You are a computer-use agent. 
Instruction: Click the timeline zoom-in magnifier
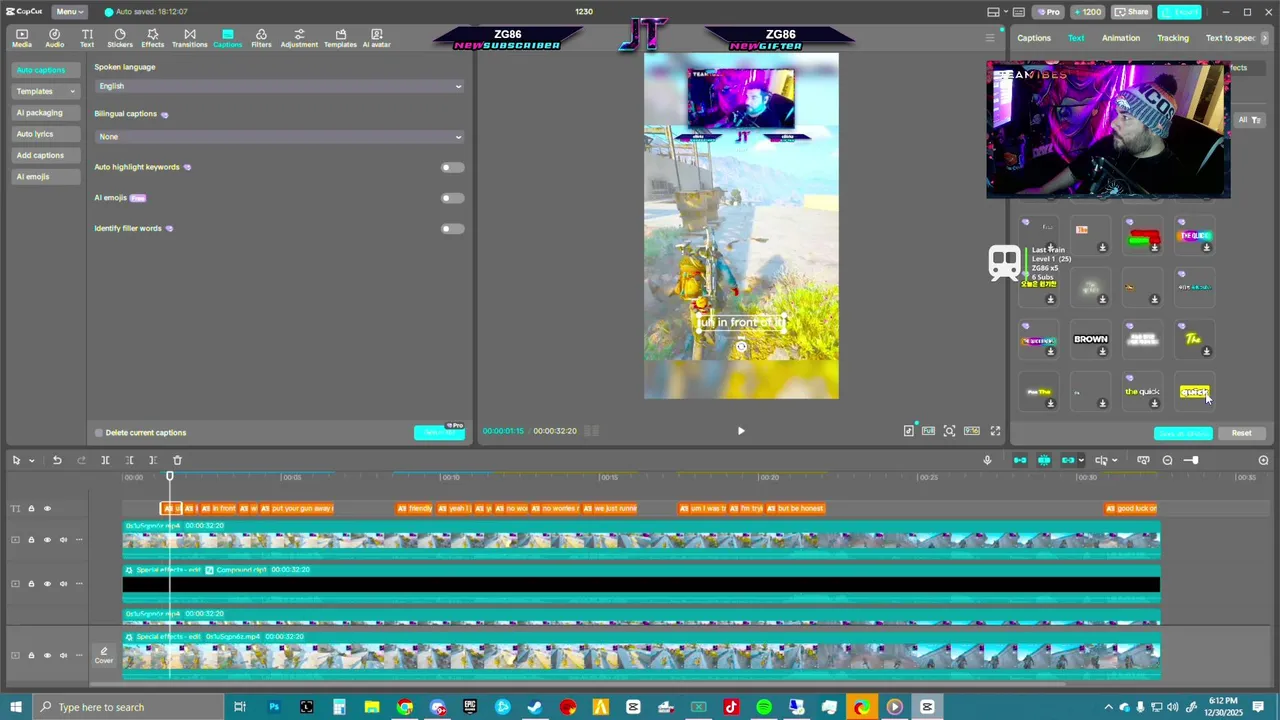click(1263, 460)
